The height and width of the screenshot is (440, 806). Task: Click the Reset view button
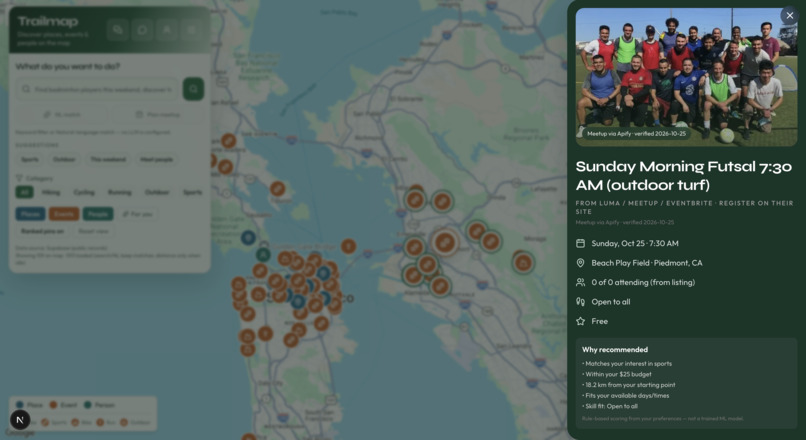coord(93,231)
